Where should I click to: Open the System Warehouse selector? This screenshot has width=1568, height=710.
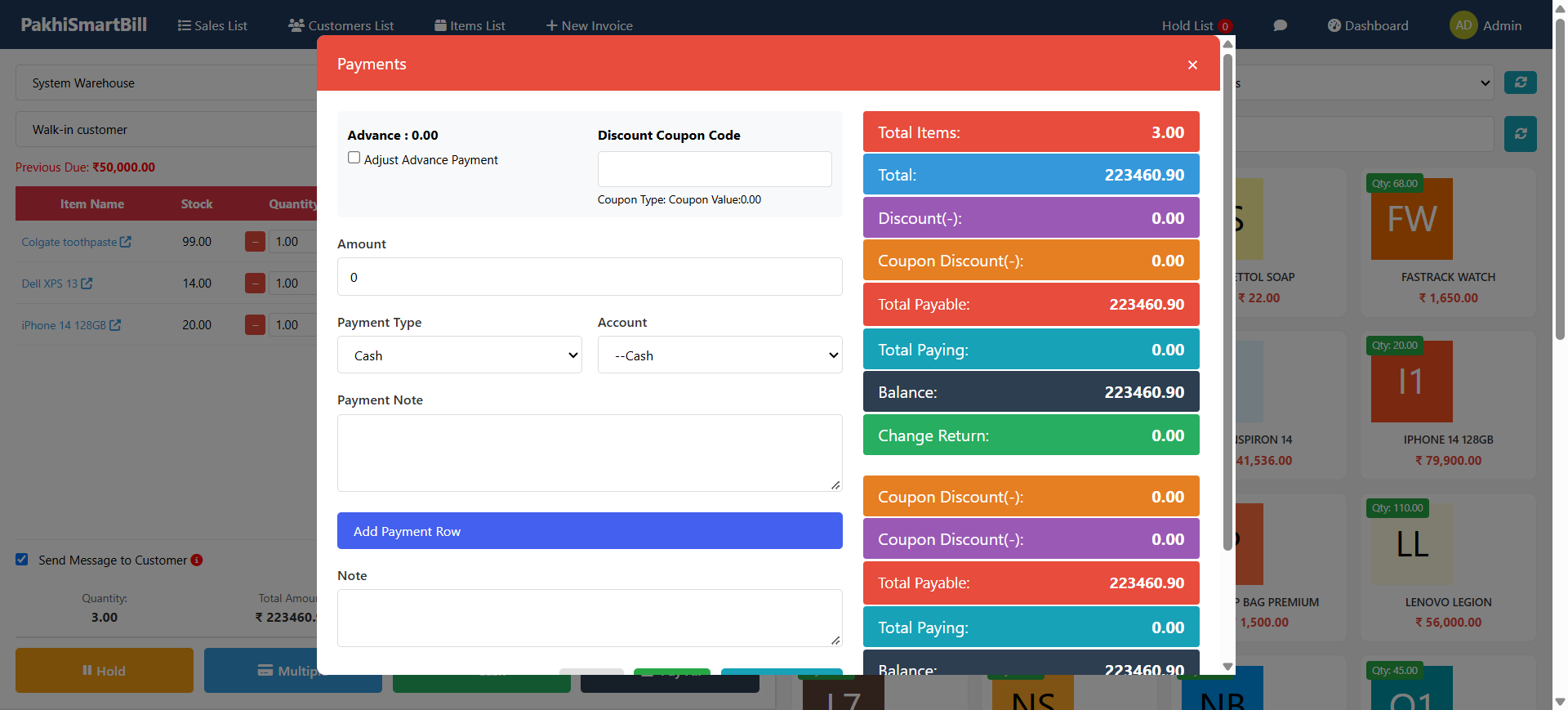(167, 83)
